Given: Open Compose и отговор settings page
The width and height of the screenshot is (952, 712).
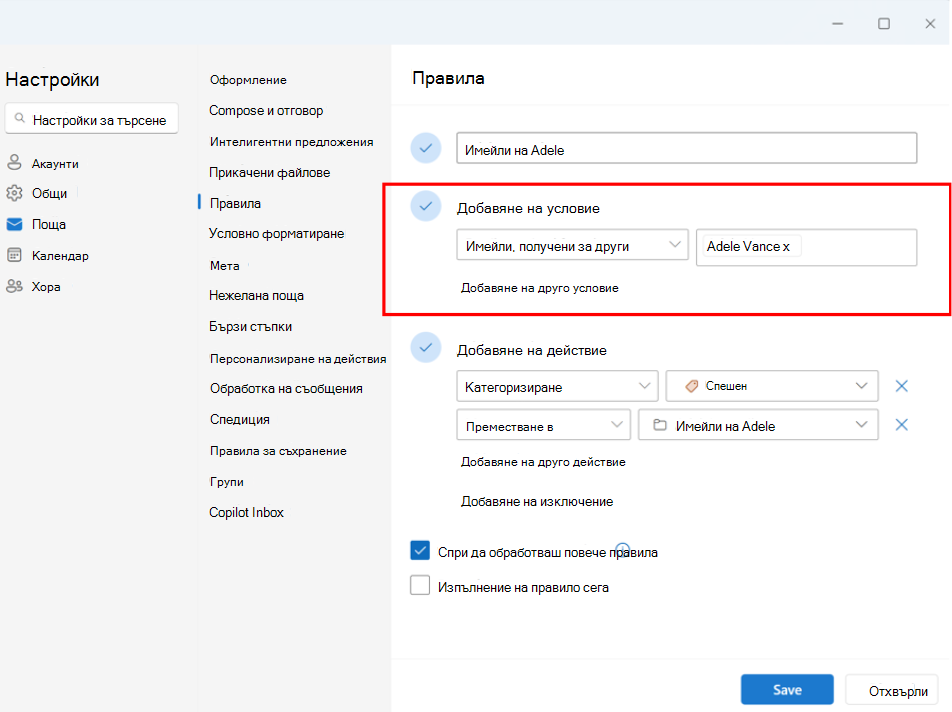Looking at the screenshot, I should tap(266, 110).
